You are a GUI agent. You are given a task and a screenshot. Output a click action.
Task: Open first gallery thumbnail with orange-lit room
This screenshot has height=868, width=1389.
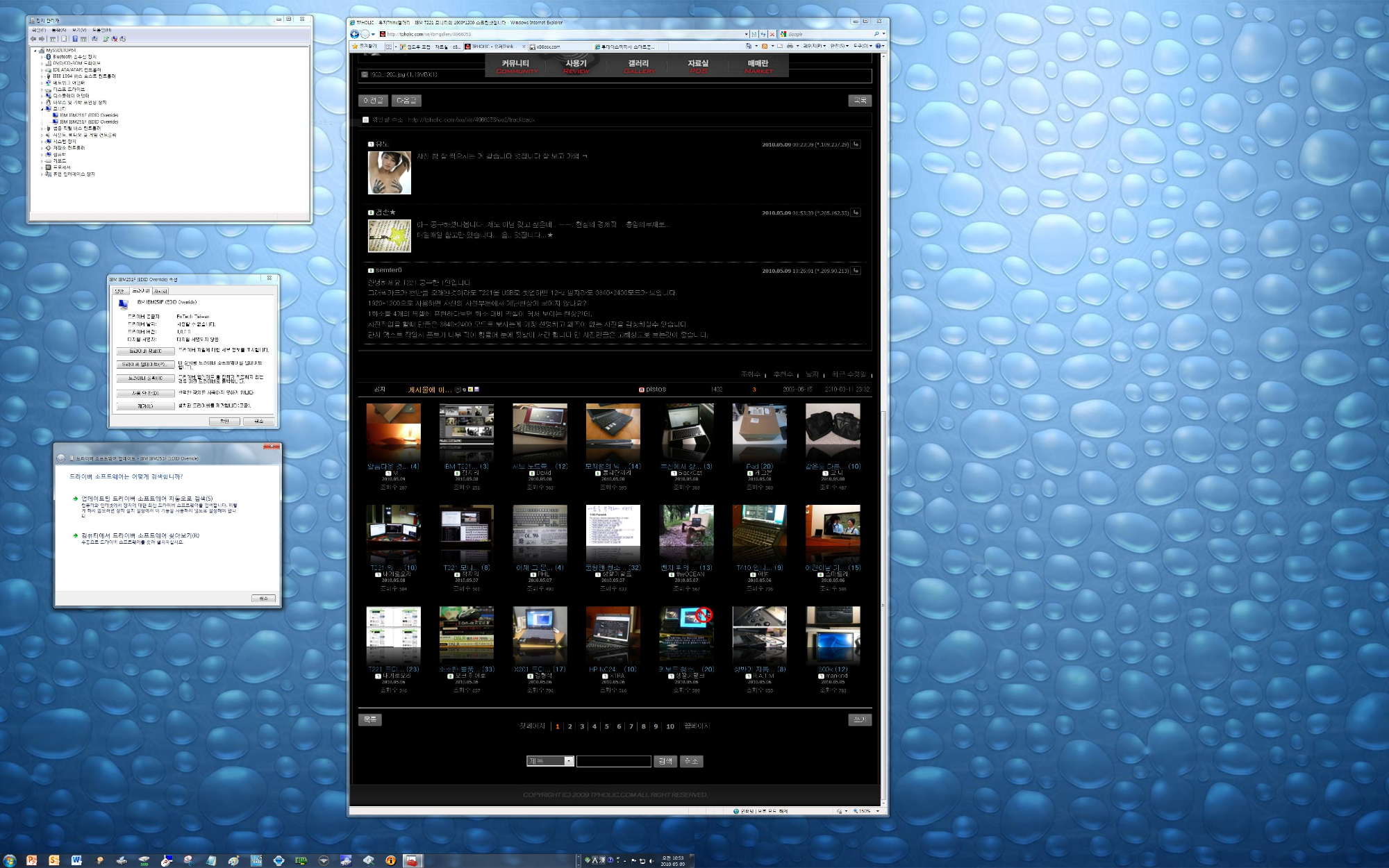[x=393, y=433]
